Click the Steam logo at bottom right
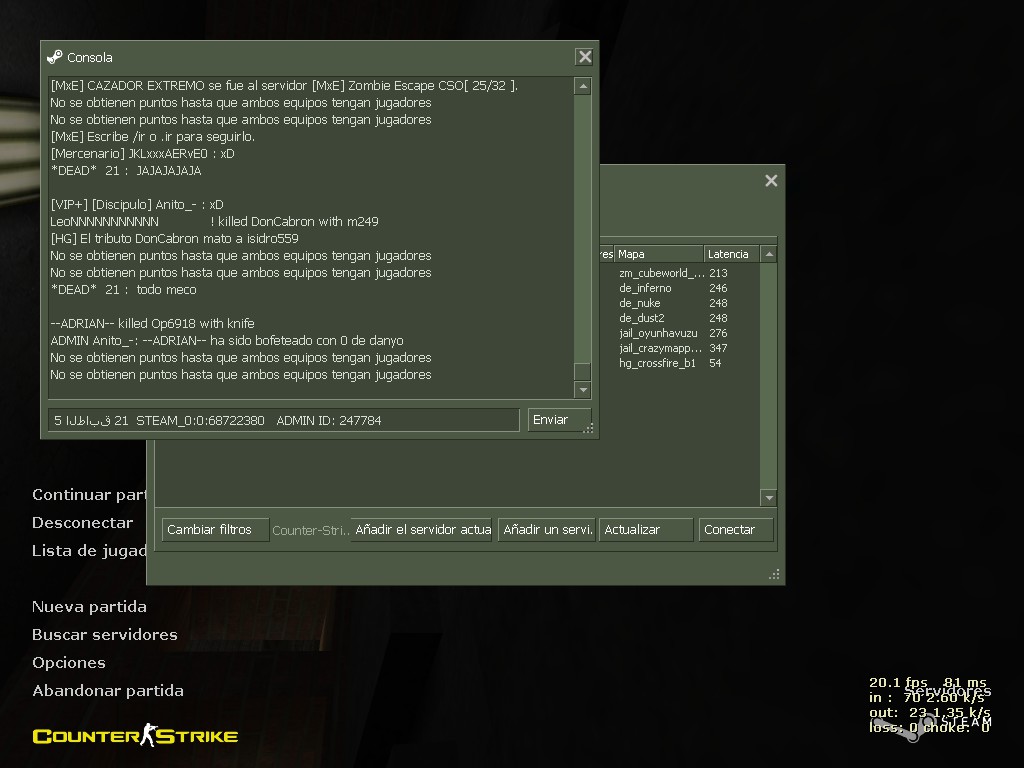 click(x=931, y=726)
